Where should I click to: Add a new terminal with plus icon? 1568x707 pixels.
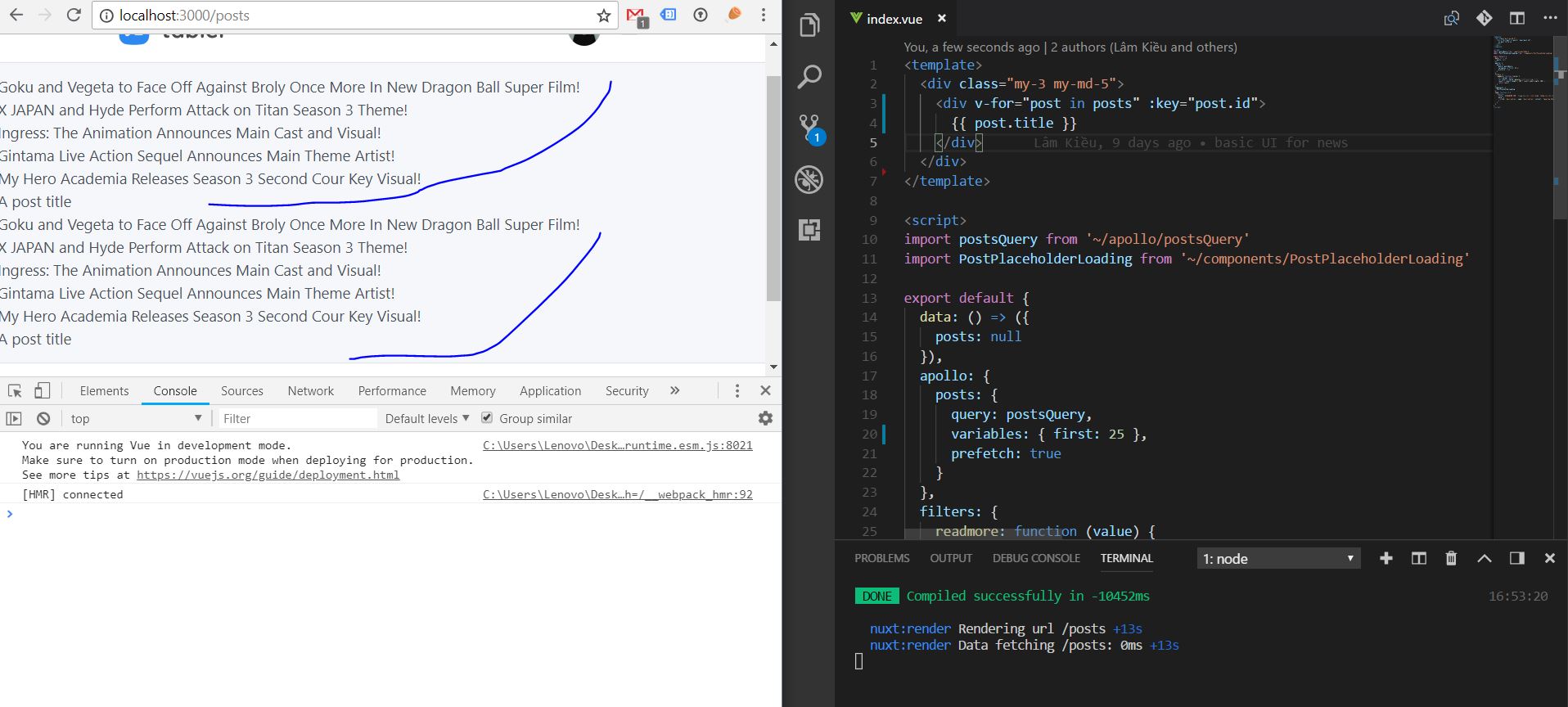click(1386, 558)
